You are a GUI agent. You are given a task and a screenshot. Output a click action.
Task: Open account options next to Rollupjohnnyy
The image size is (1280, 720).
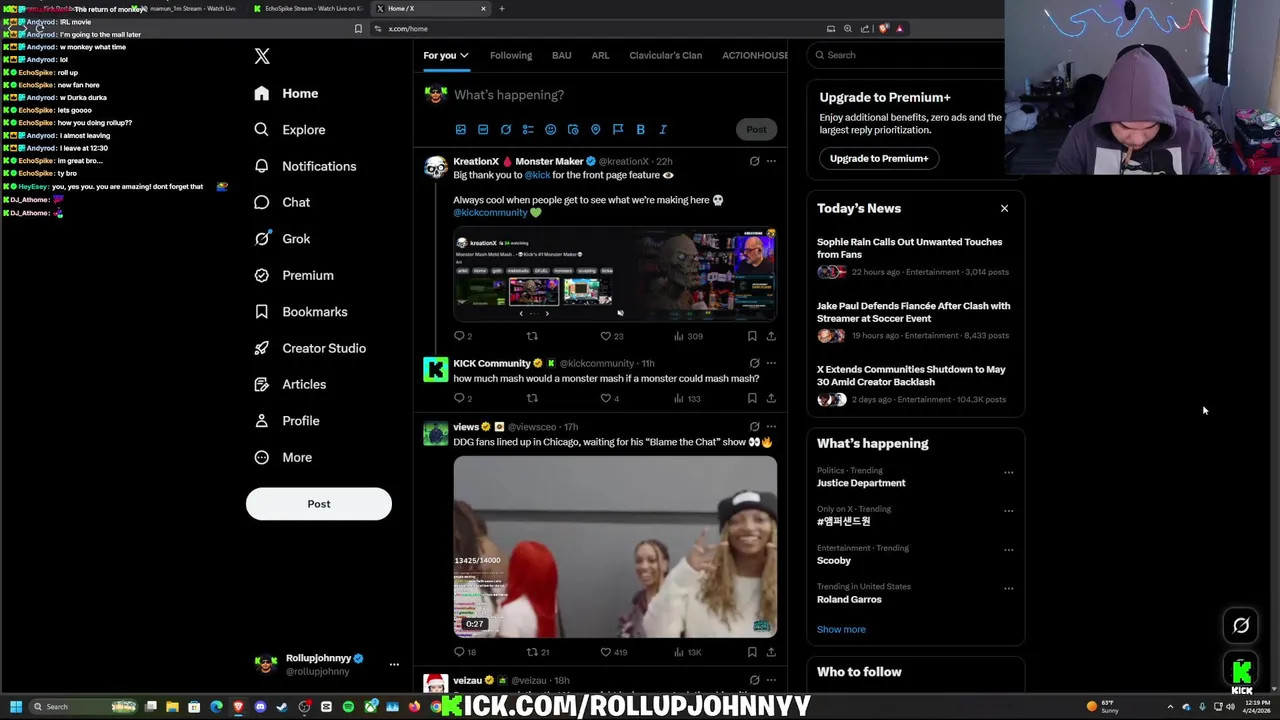pyautogui.click(x=394, y=665)
